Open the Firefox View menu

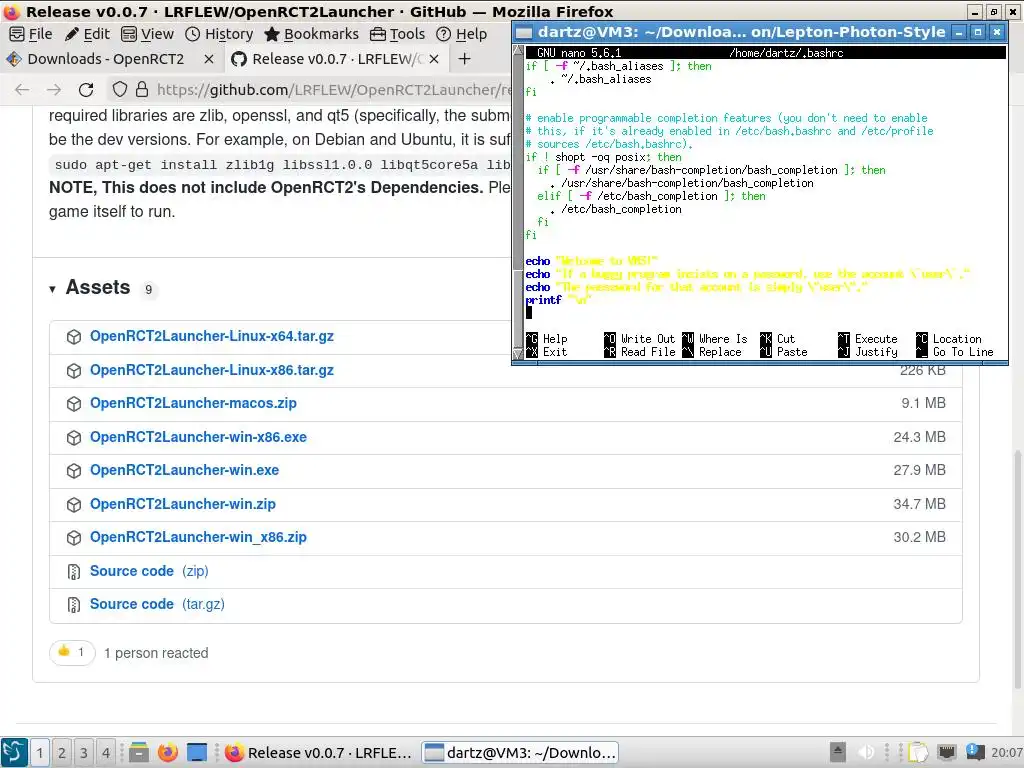(x=148, y=34)
